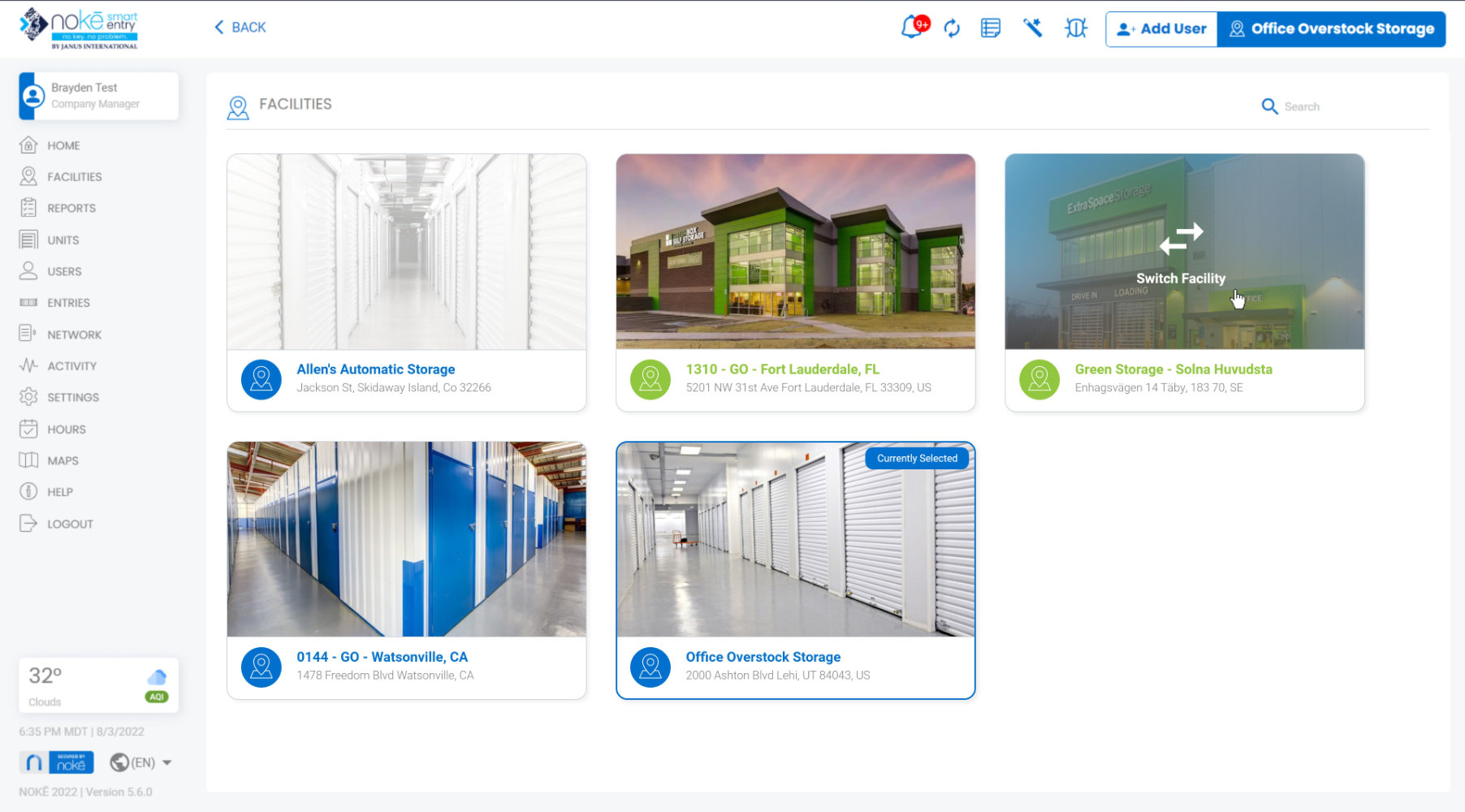Click the NETWORK sidebar icon
The width and height of the screenshot is (1465, 812).
coord(28,334)
